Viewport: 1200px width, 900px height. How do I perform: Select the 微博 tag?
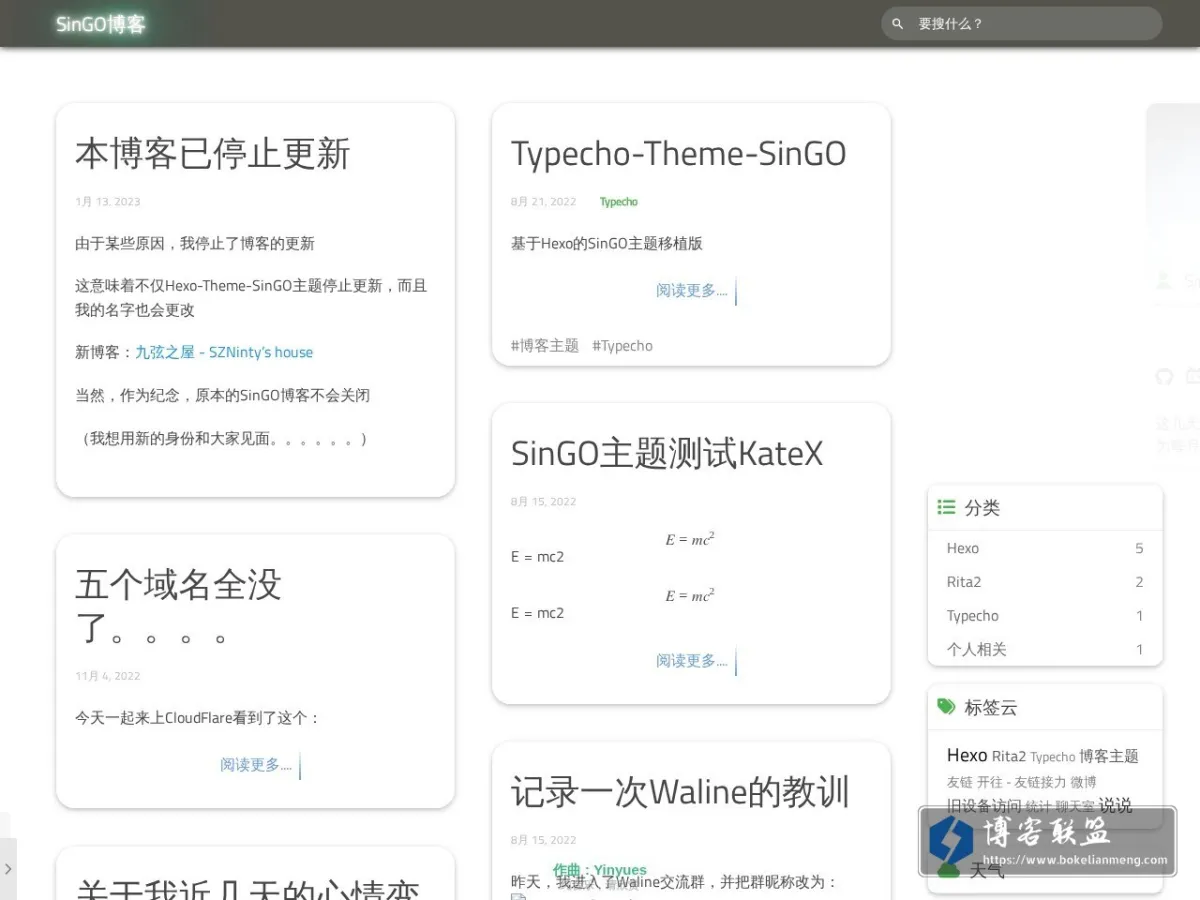pyautogui.click(x=1084, y=782)
